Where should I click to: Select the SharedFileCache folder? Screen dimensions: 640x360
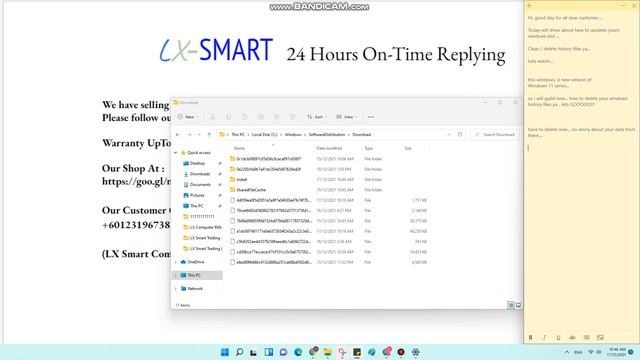[x=251, y=190]
